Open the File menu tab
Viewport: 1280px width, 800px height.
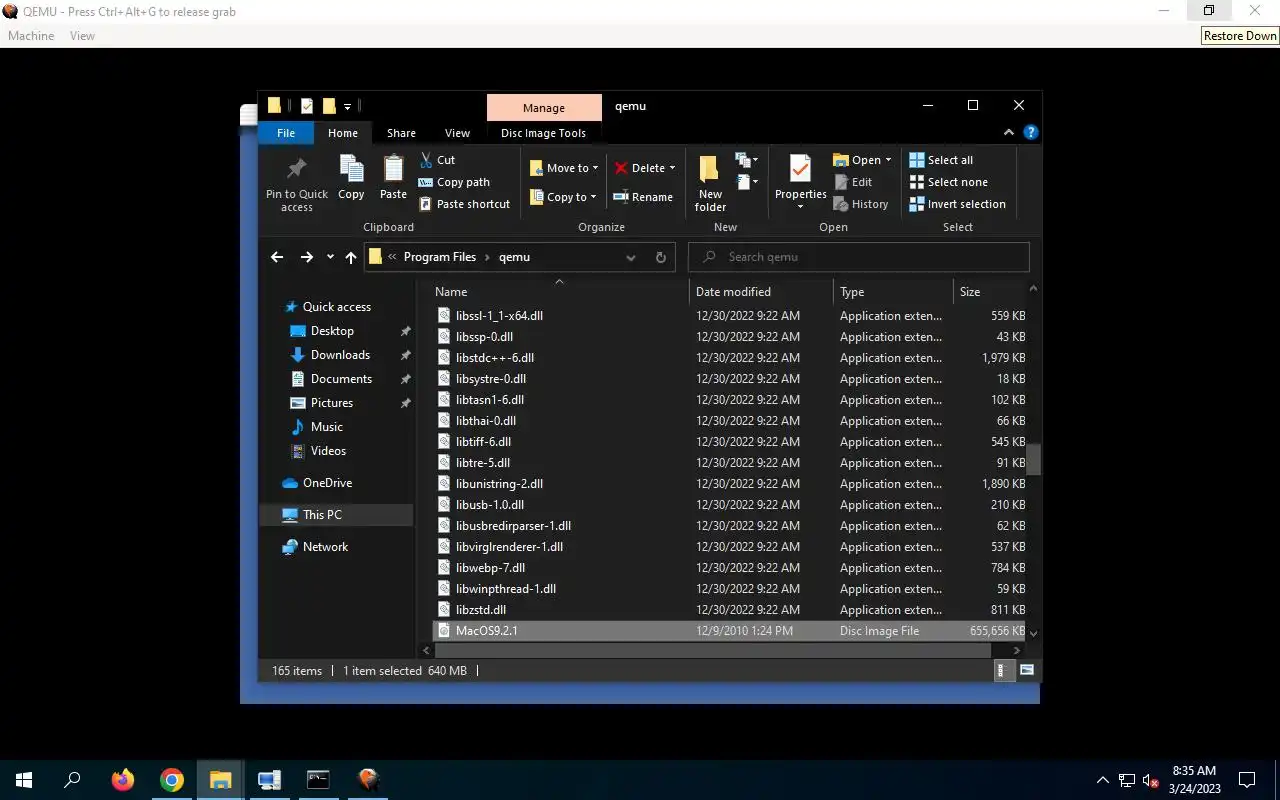[x=286, y=133]
